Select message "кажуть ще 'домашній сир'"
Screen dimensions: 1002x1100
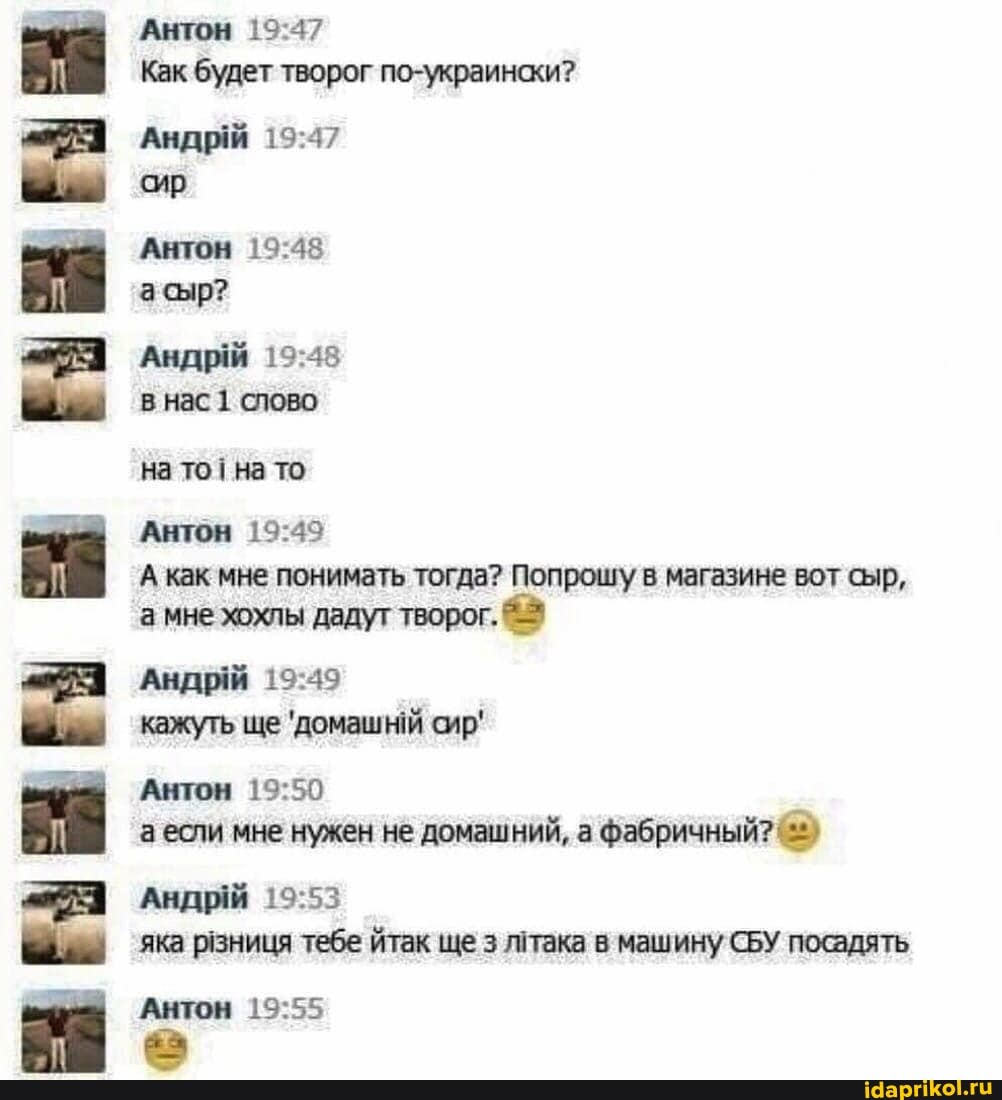310,723
